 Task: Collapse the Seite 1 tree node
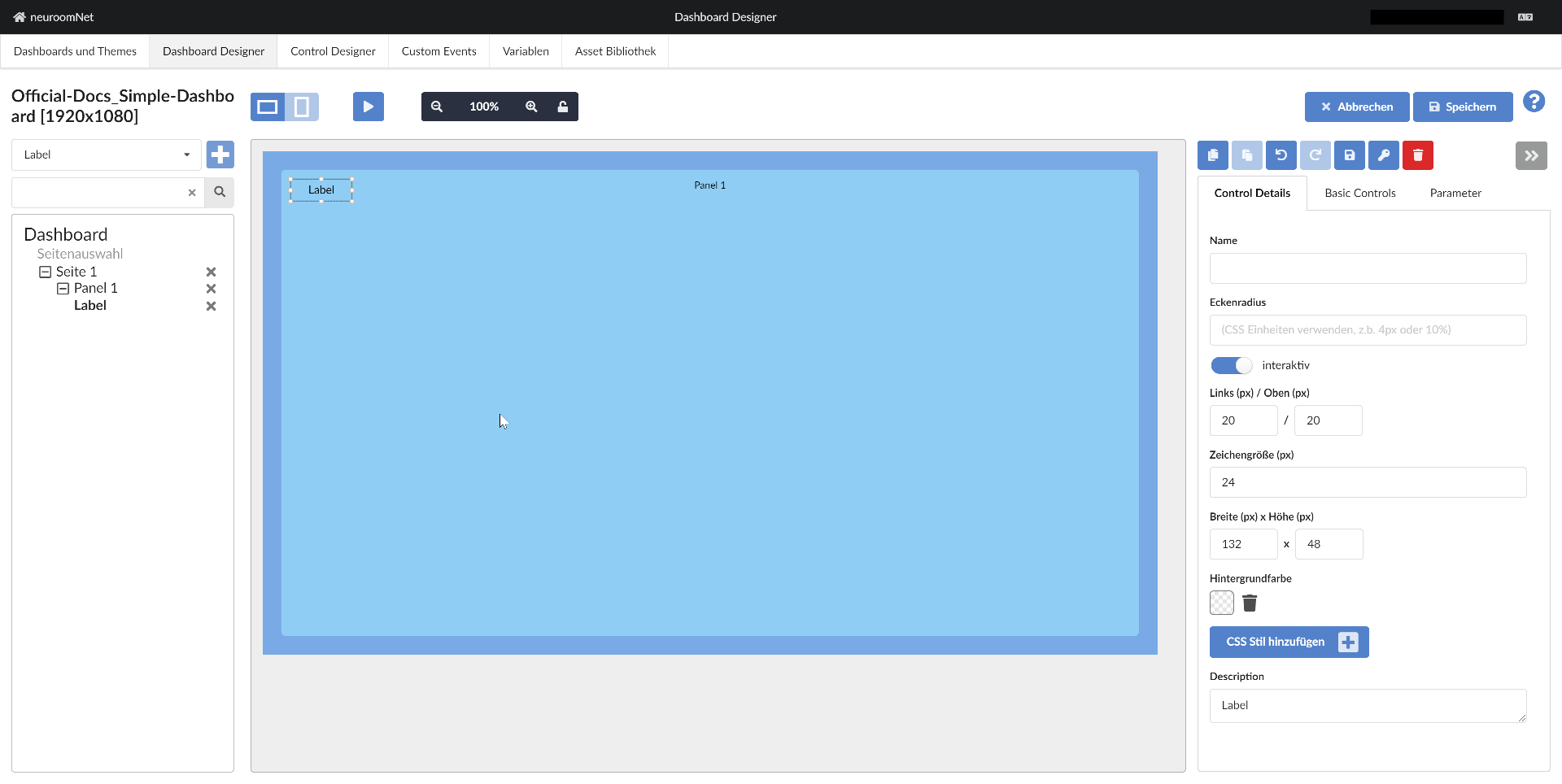46,272
